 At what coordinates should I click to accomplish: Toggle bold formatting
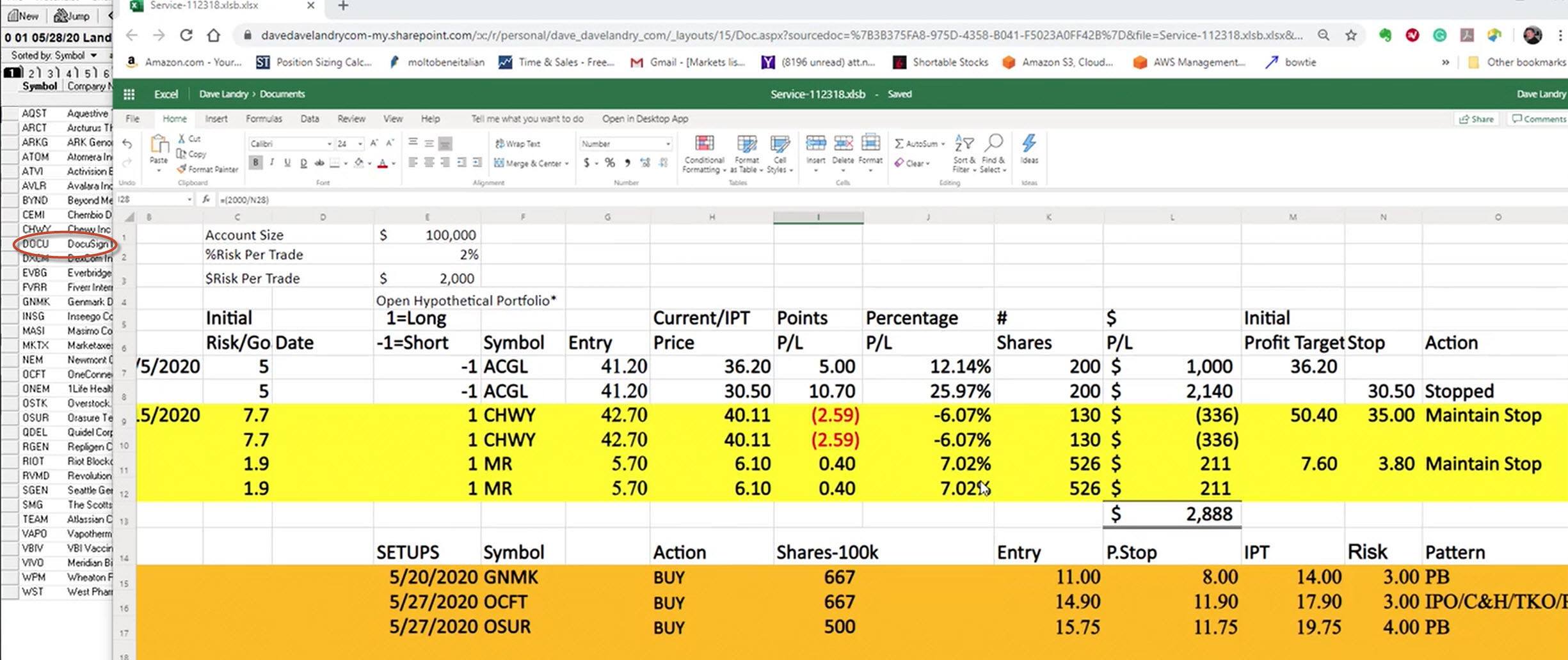coord(255,163)
